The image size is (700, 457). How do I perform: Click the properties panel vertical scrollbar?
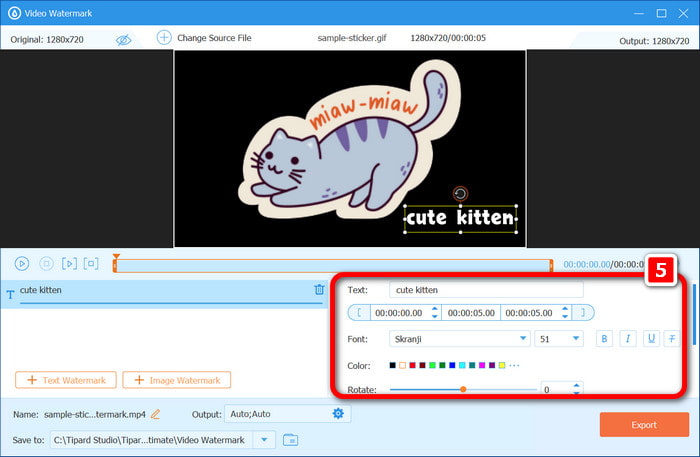point(694,315)
